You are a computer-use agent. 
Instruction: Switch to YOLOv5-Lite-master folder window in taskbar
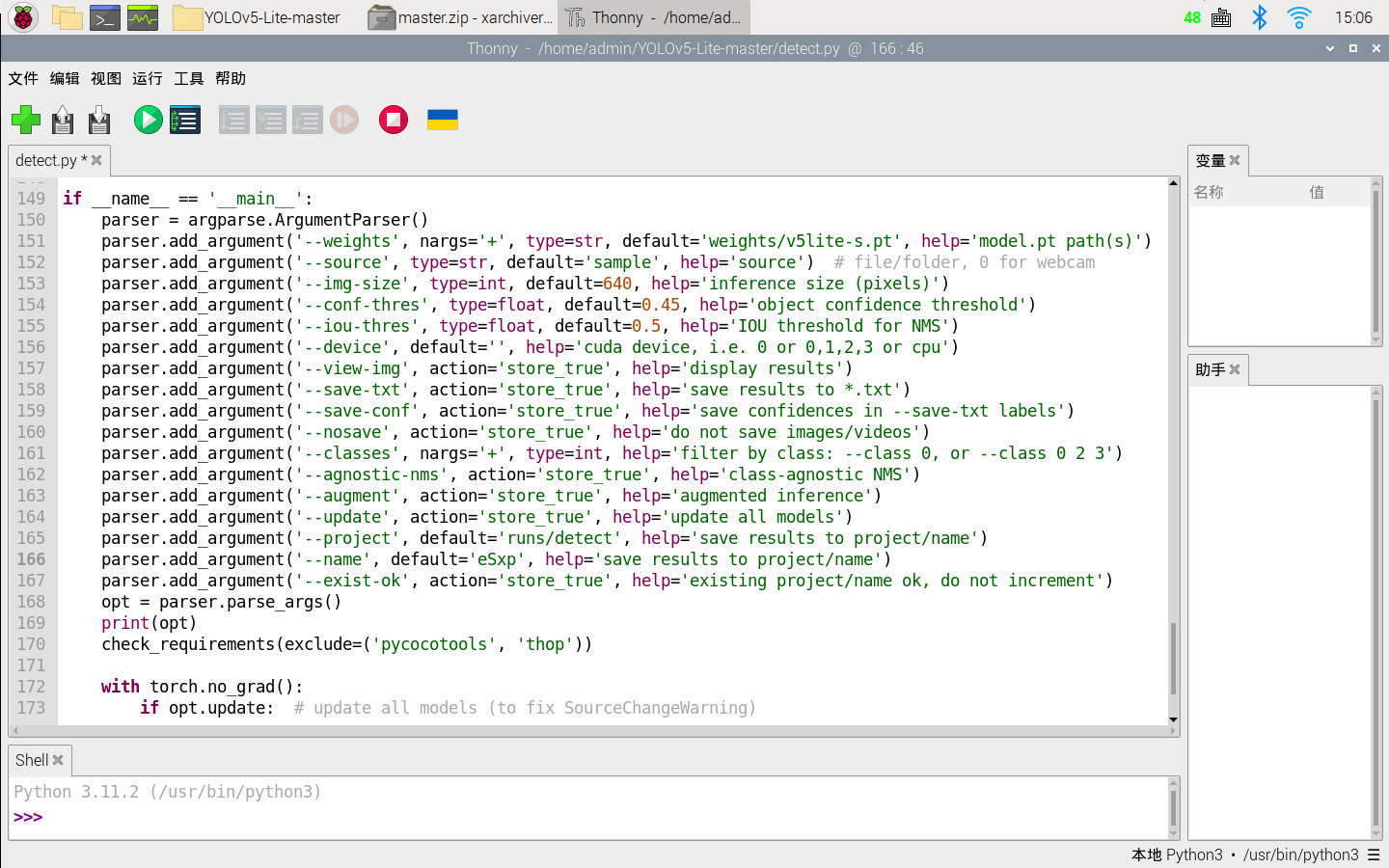point(258,17)
